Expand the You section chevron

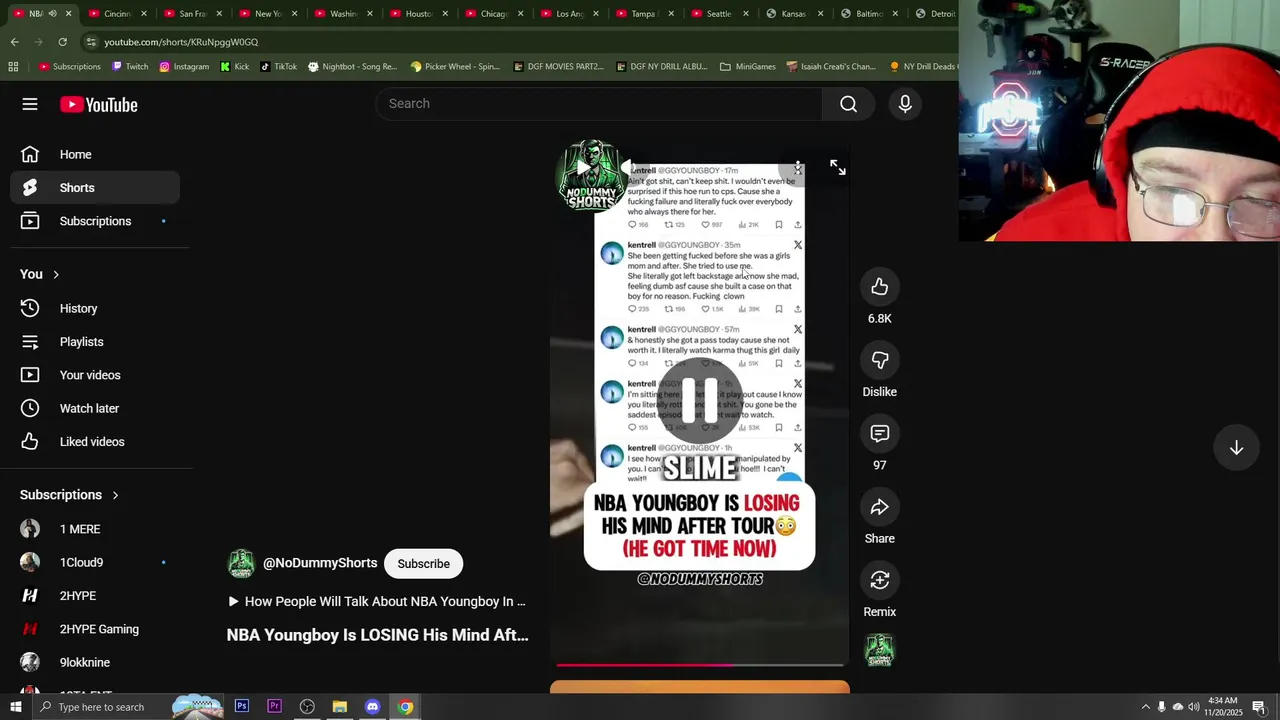point(56,274)
